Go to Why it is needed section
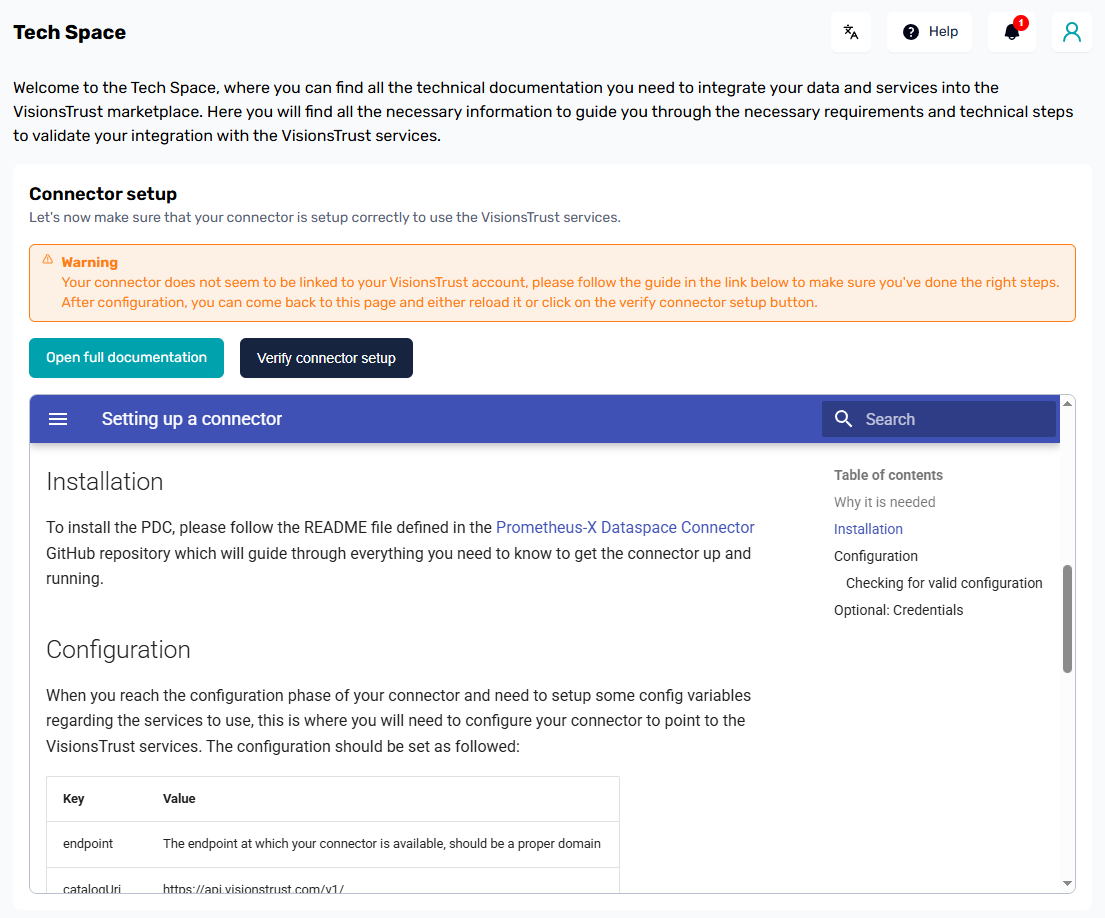Screen dimensions: 1105x918 coord(884,502)
